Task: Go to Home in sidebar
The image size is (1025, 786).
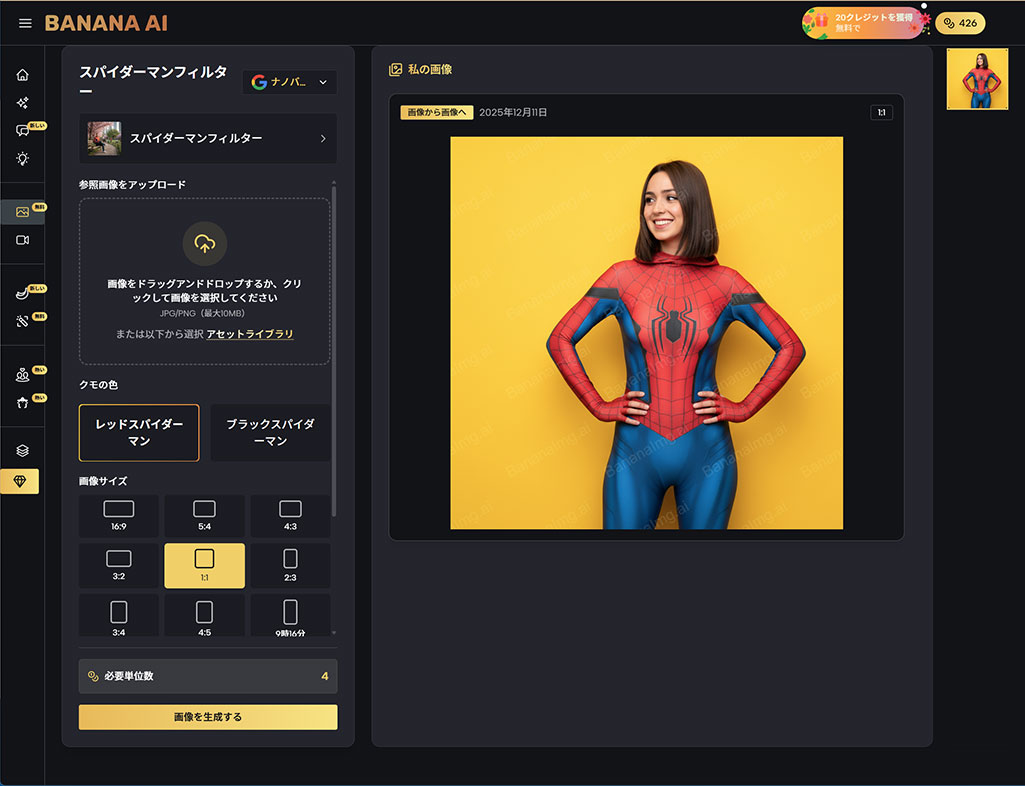Action: (23, 75)
